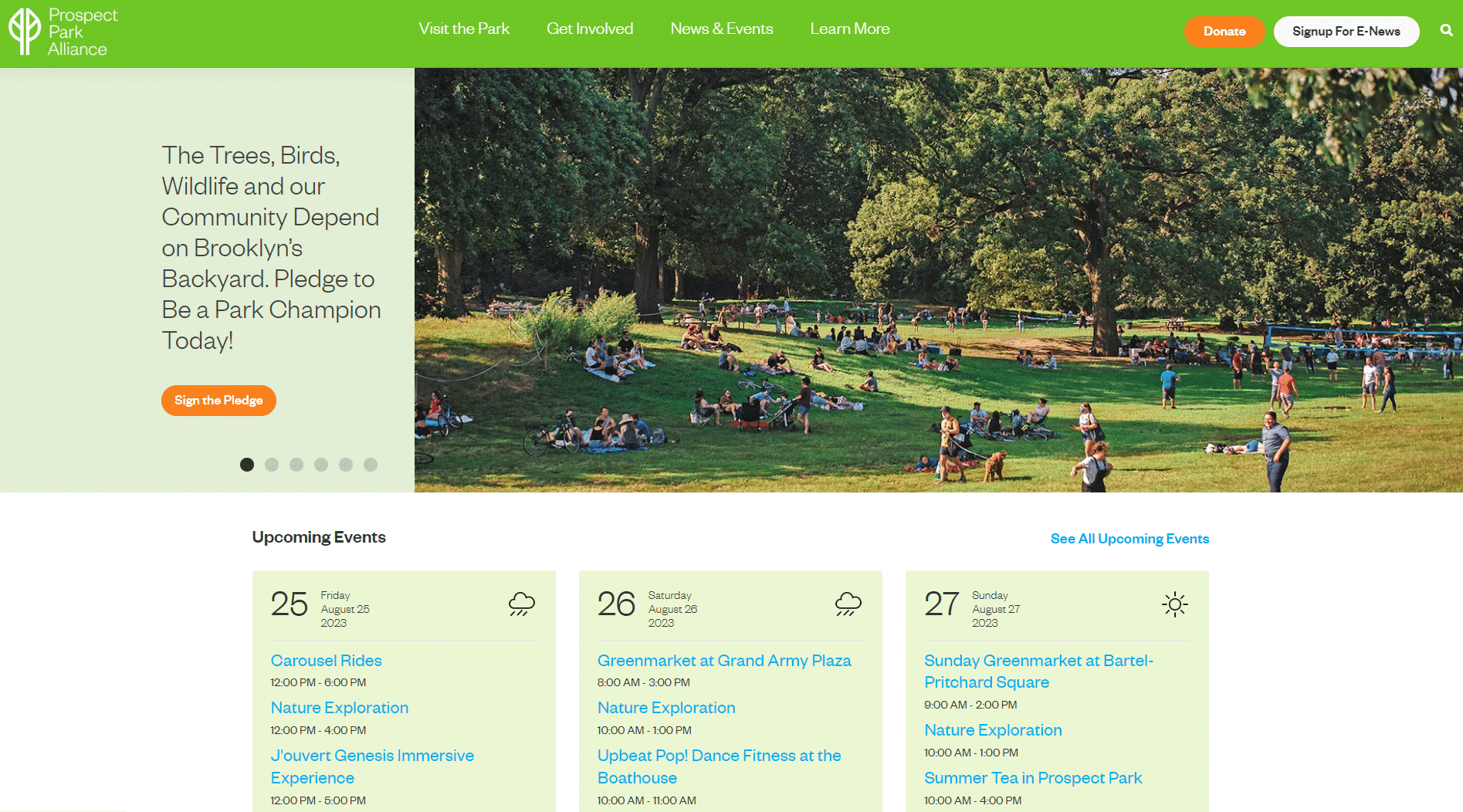Click the 12:00 PM - 4:00 PM time

coord(318,730)
